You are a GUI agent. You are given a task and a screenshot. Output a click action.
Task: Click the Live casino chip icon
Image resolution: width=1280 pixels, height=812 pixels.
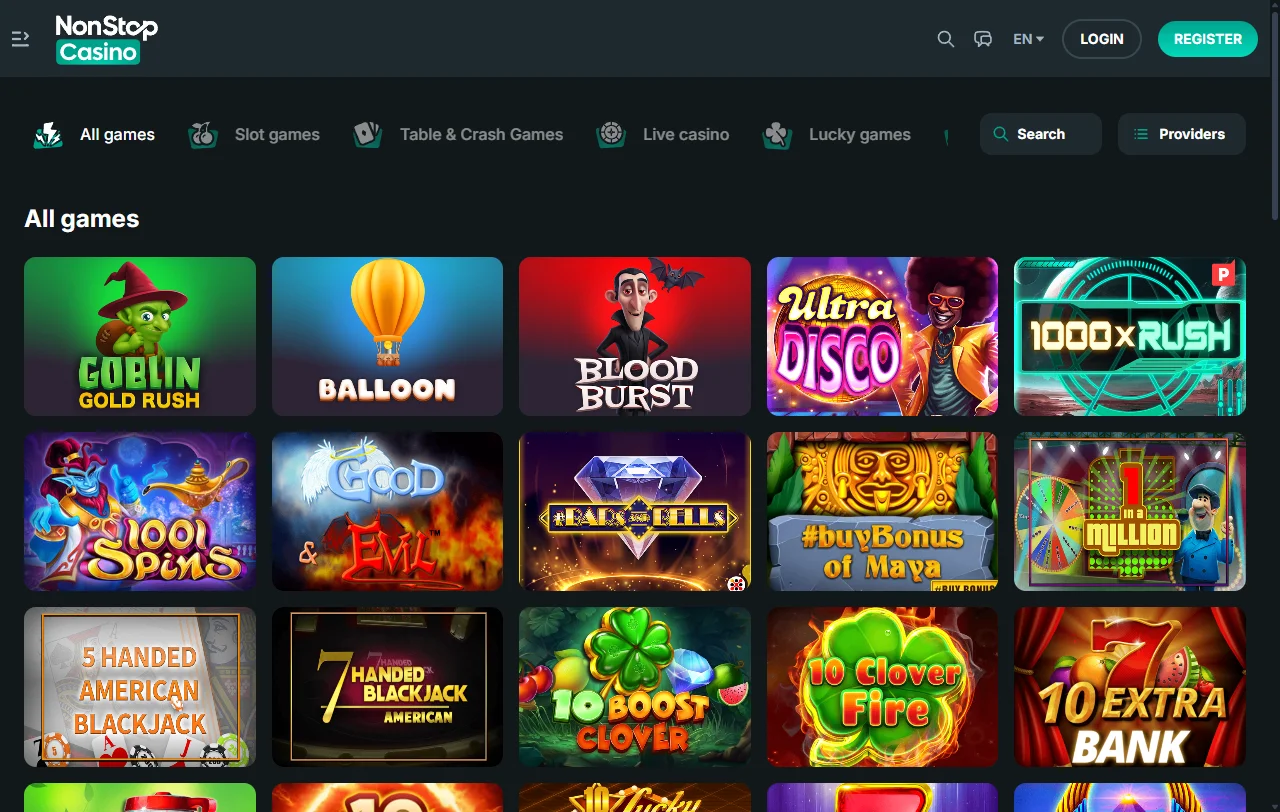(x=611, y=134)
